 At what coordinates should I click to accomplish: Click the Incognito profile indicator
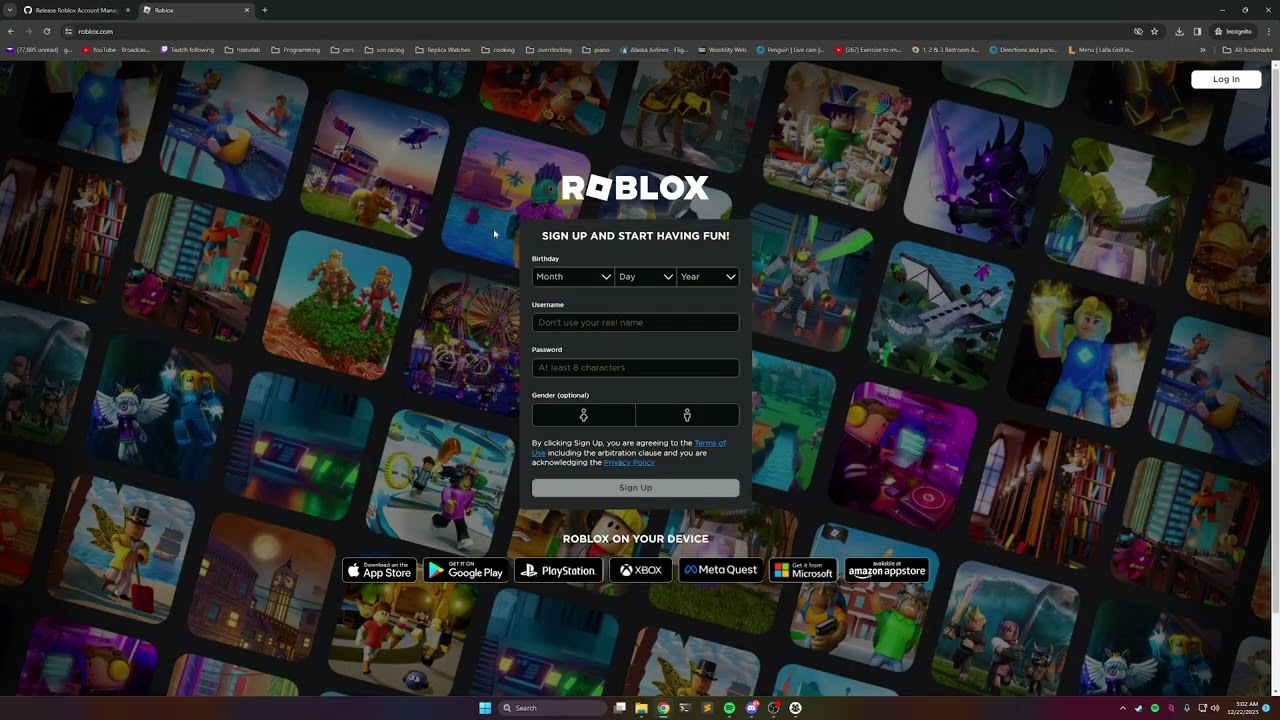1233,31
